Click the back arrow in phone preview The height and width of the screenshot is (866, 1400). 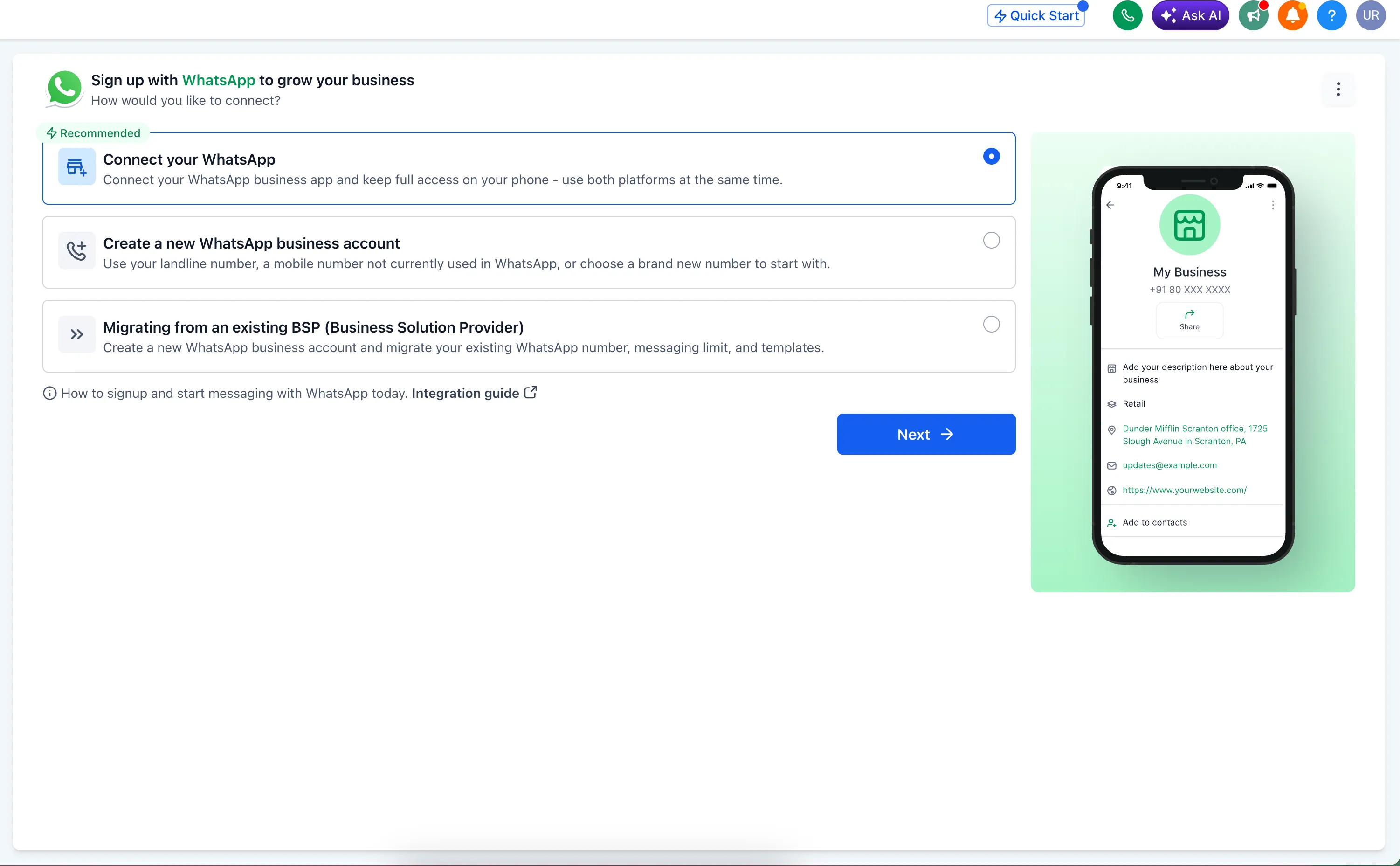point(1110,205)
